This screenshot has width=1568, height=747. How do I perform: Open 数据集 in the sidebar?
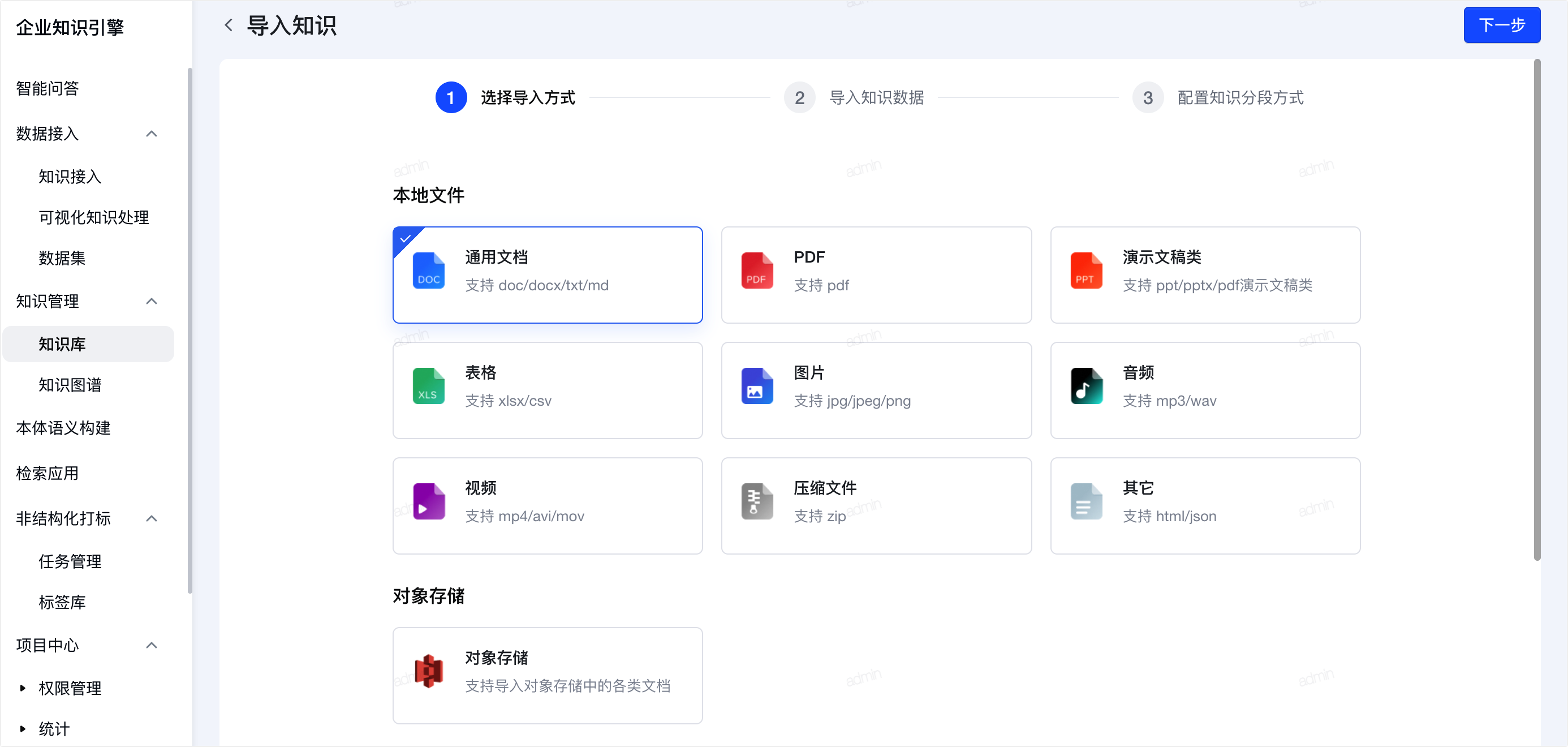(62, 258)
